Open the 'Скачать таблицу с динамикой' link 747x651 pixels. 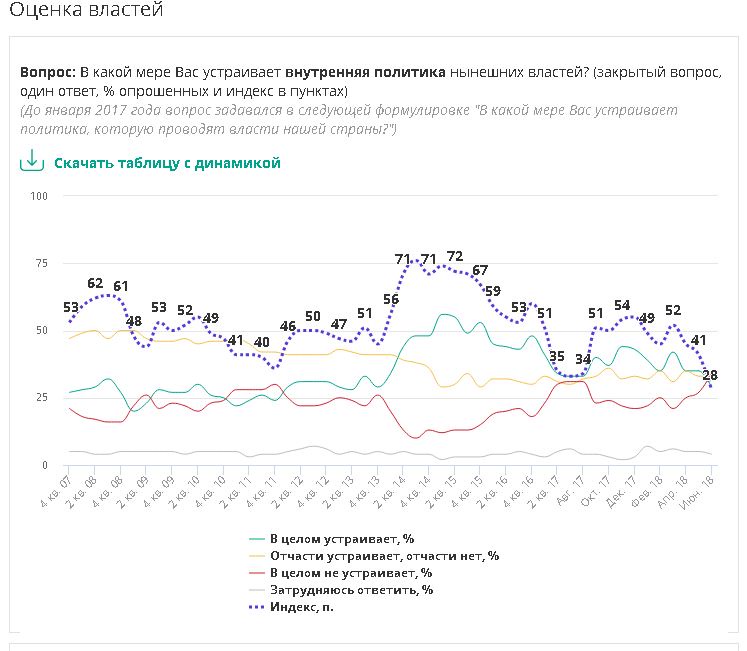coord(167,163)
